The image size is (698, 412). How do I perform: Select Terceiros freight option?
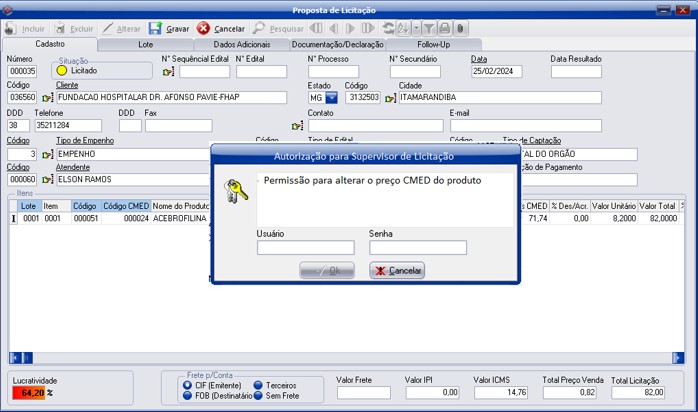point(258,385)
